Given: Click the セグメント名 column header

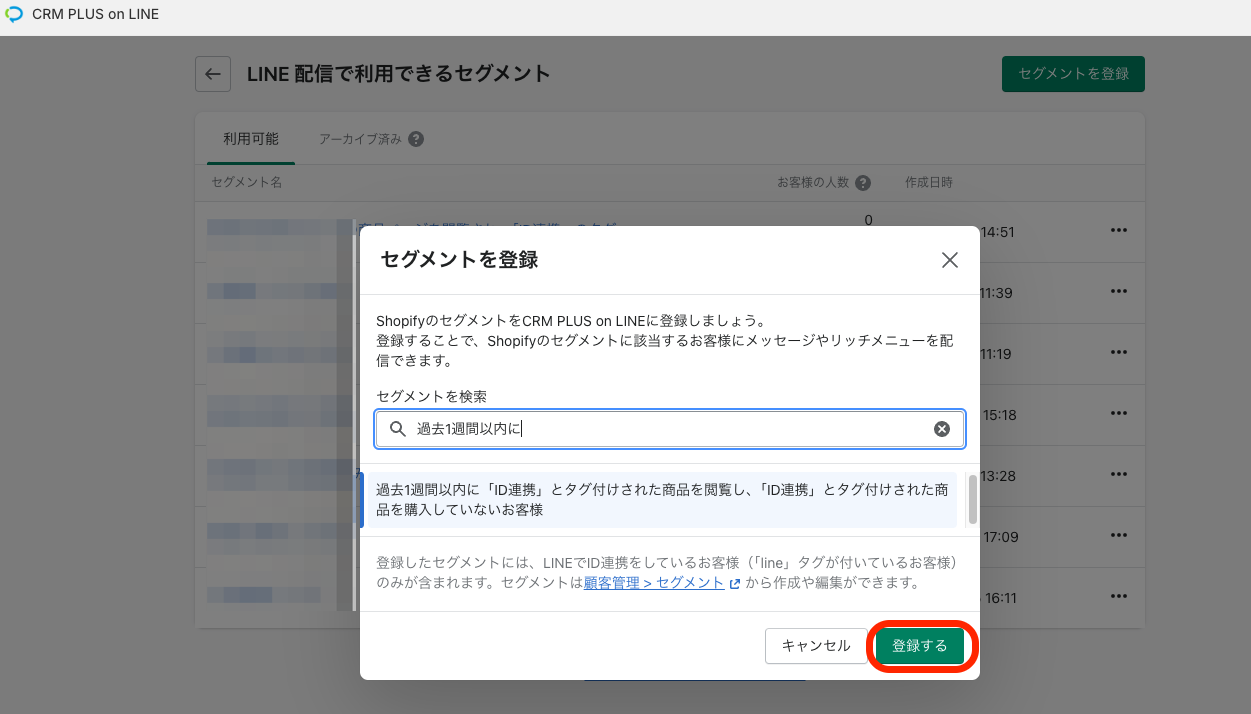Looking at the screenshot, I should [247, 183].
